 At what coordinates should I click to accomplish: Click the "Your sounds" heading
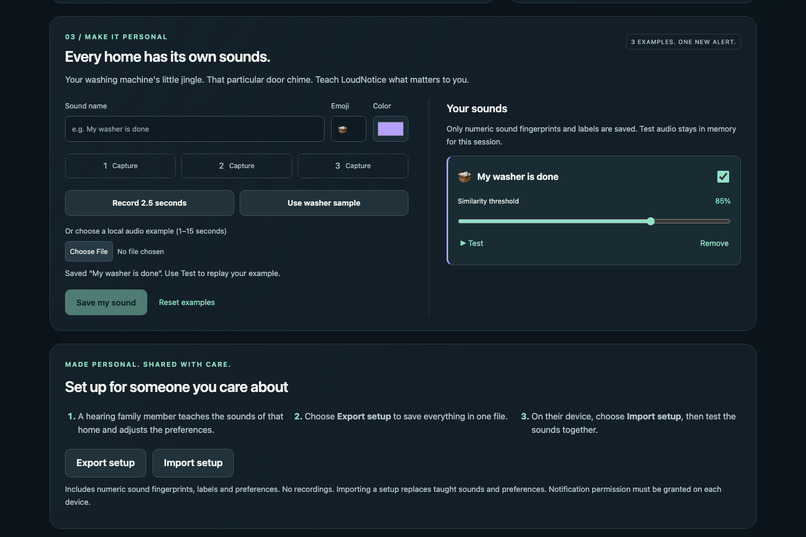tap(477, 109)
